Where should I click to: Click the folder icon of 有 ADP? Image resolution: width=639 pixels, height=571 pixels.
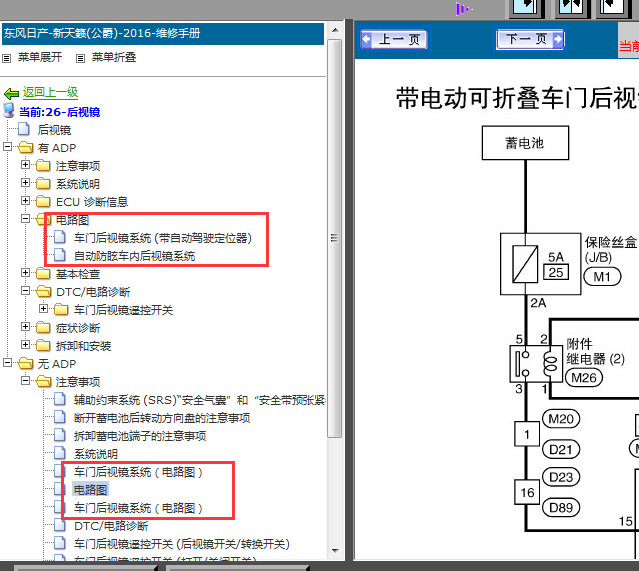[x=26, y=147]
